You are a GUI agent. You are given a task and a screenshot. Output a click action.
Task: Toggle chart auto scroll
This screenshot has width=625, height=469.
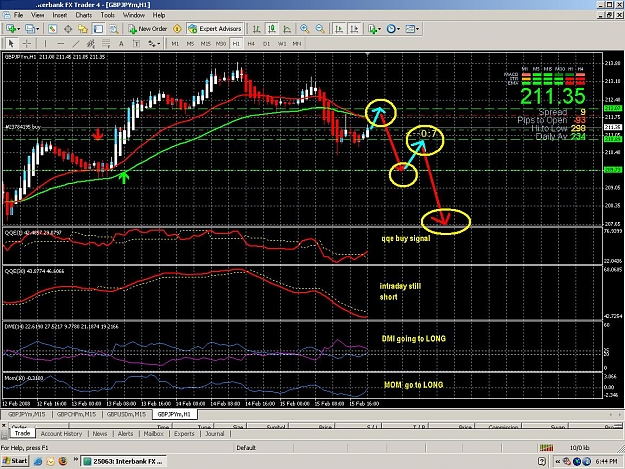click(x=339, y=29)
